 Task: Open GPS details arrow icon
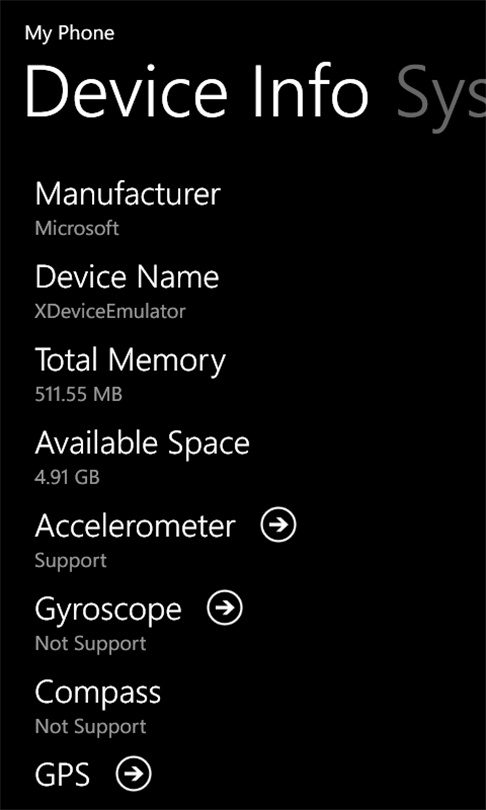(x=134, y=774)
